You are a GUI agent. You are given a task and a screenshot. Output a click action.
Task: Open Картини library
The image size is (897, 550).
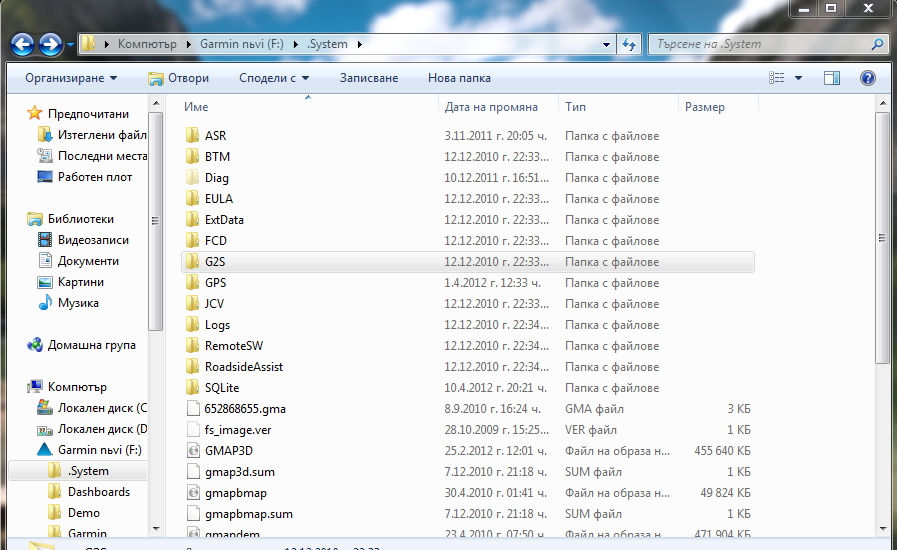(x=81, y=282)
